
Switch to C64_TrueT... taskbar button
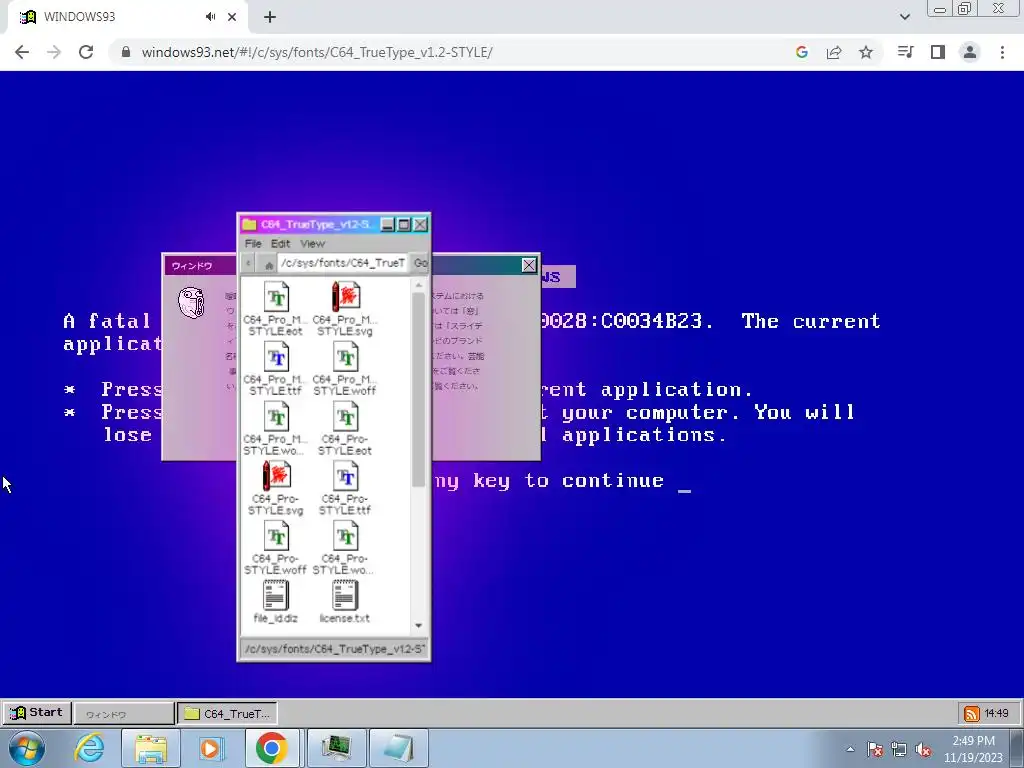tap(227, 714)
